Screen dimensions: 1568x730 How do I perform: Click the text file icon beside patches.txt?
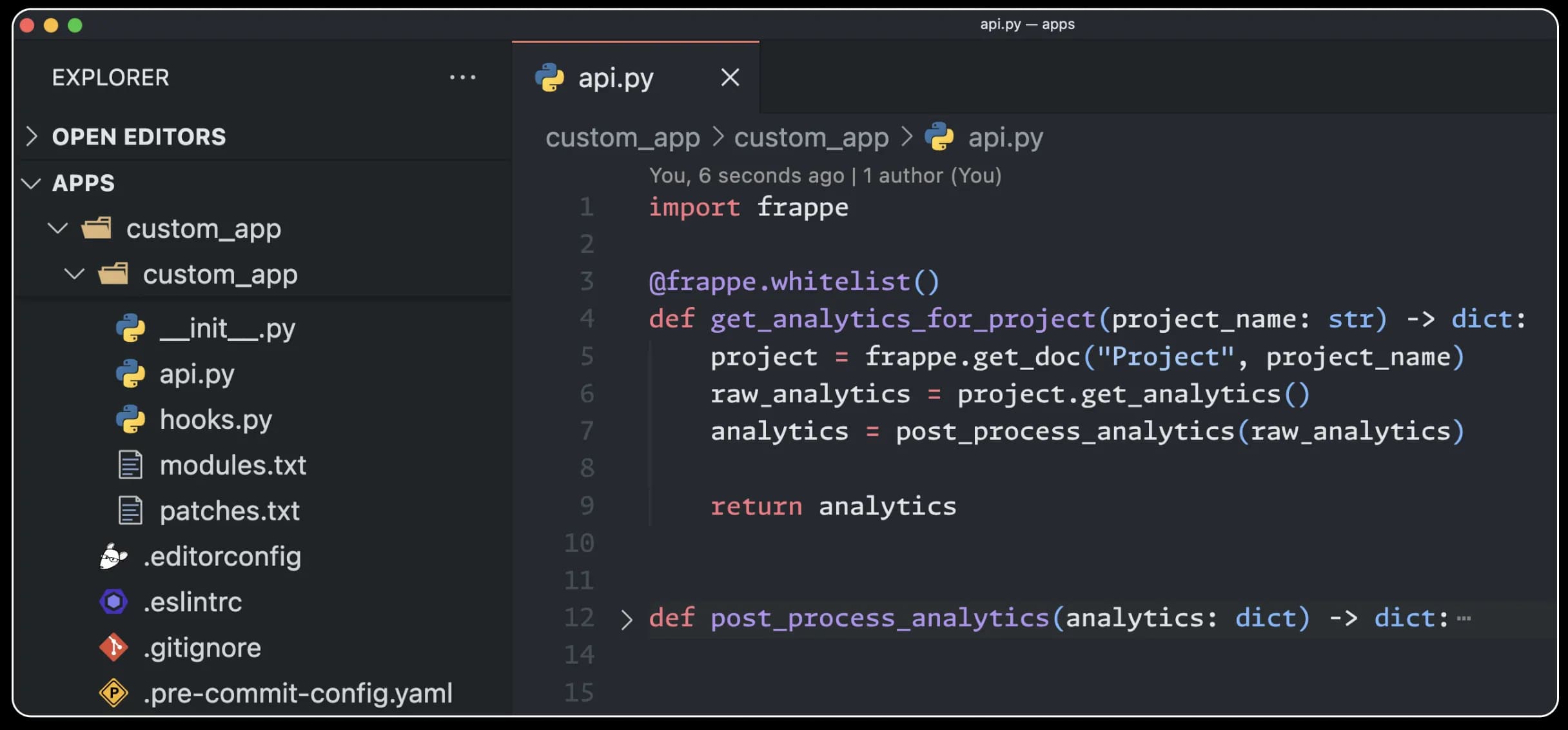point(130,510)
